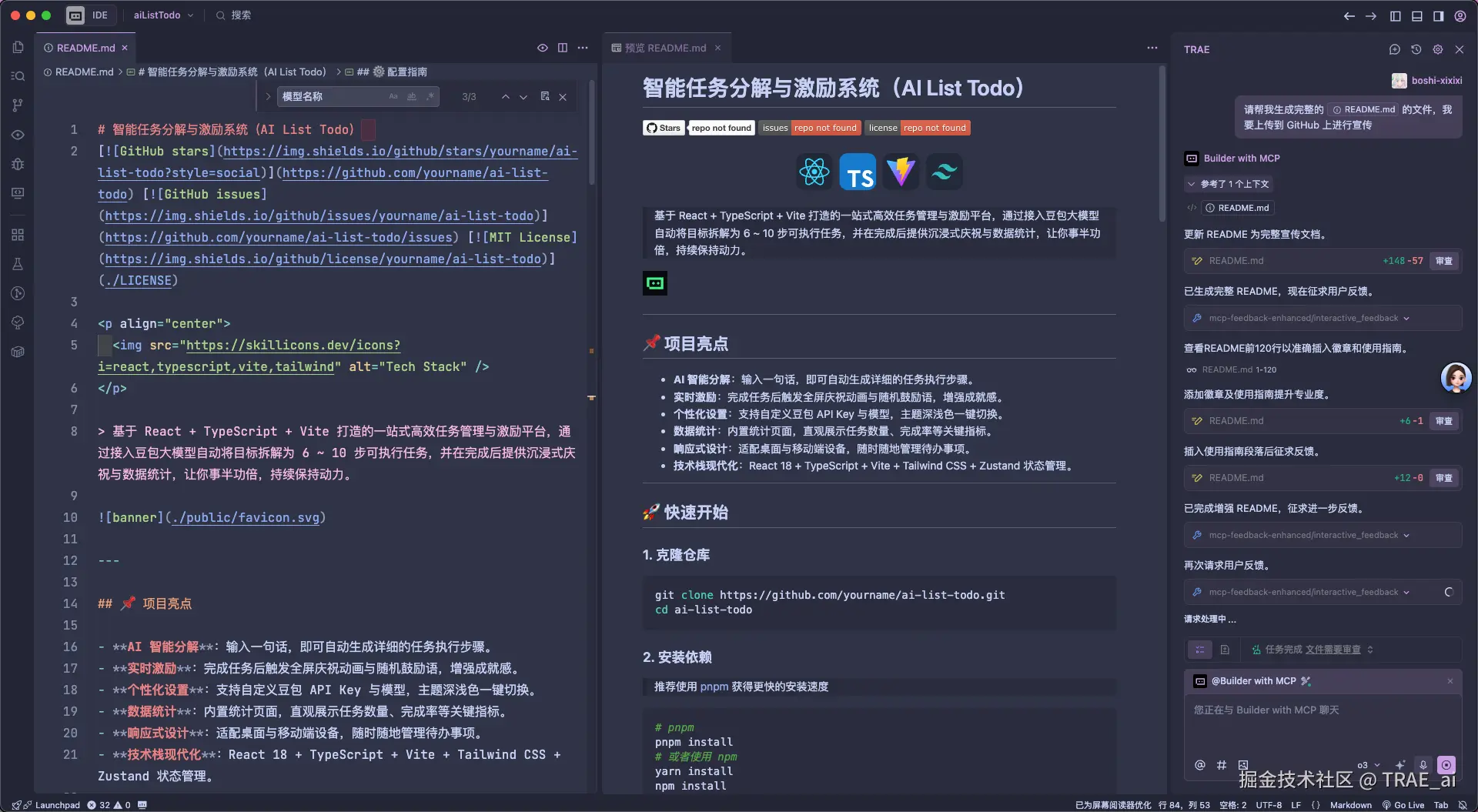This screenshot has width=1478, height=812.
Task: Toggle regular expression in find box
Action: (430, 96)
